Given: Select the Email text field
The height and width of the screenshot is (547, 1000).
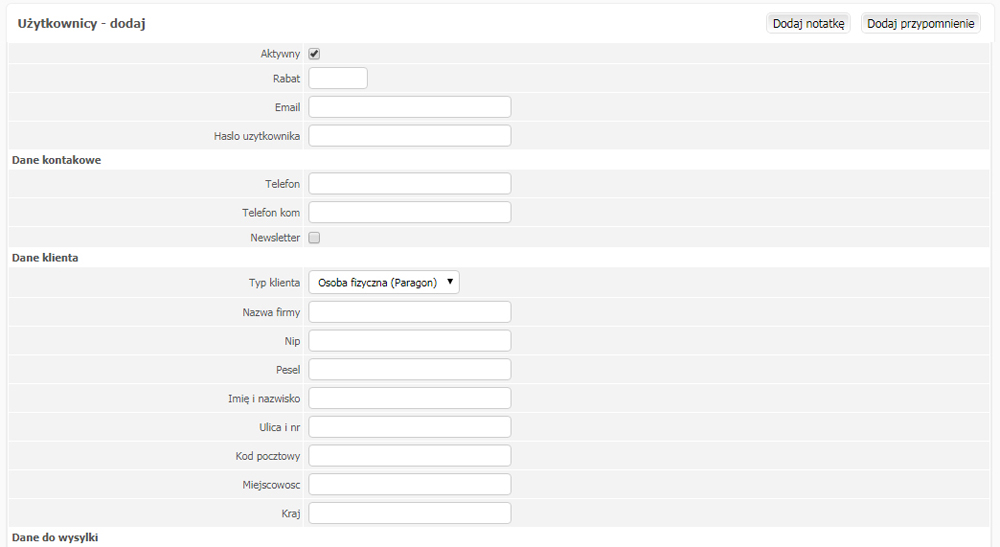Looking at the screenshot, I should tap(409, 107).
